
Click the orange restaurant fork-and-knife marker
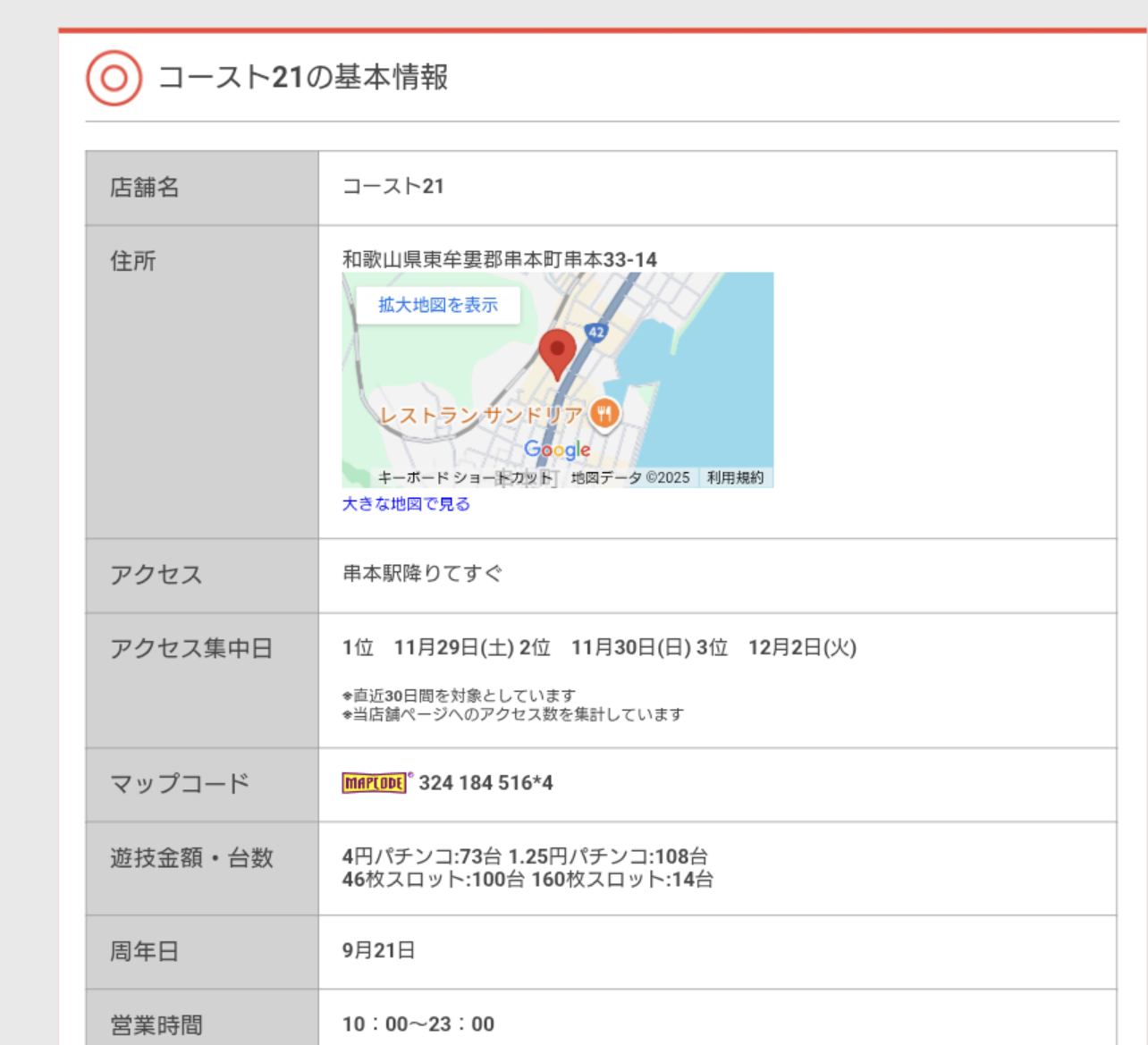tap(605, 413)
